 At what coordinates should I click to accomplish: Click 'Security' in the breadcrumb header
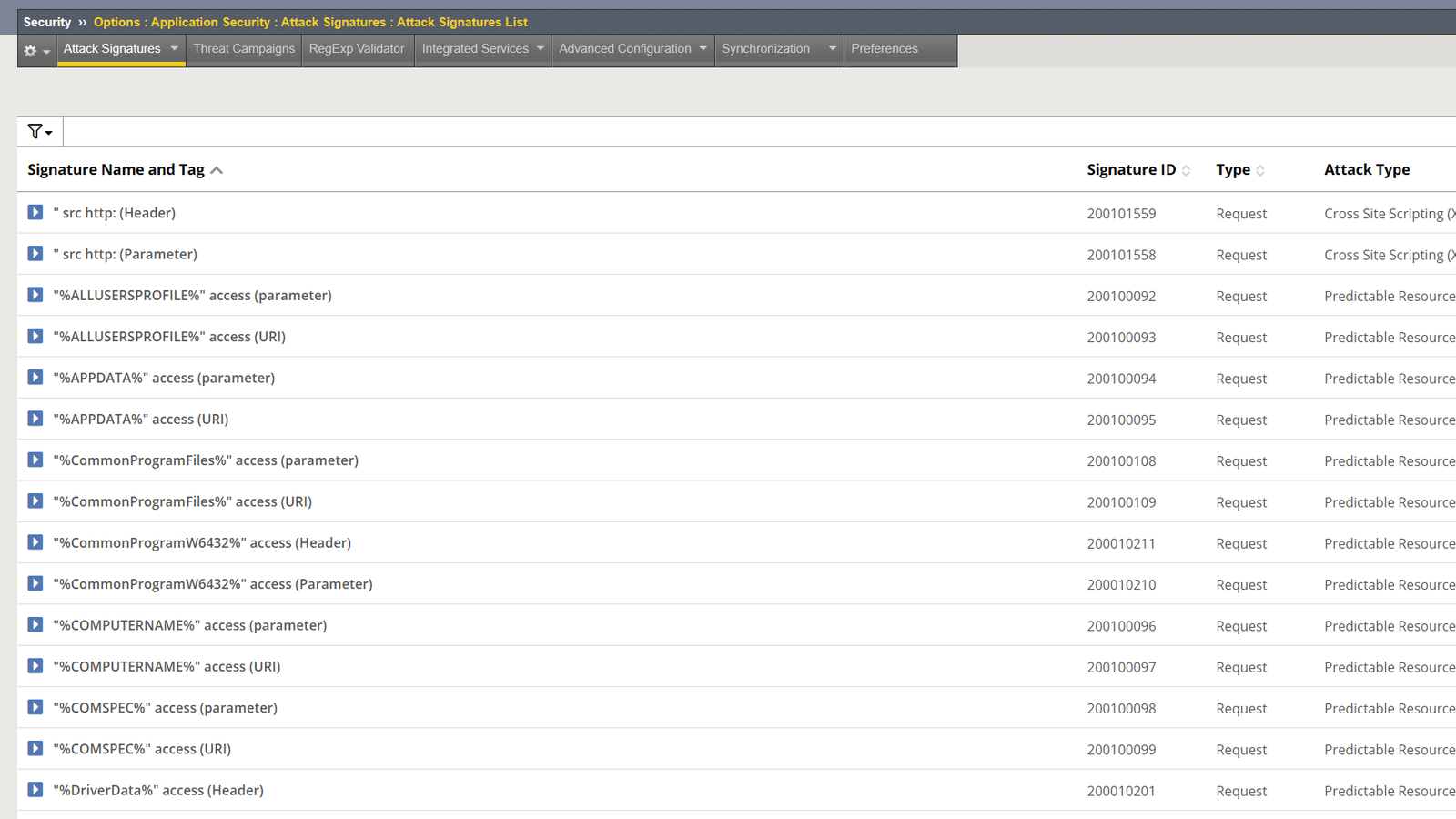tap(47, 22)
